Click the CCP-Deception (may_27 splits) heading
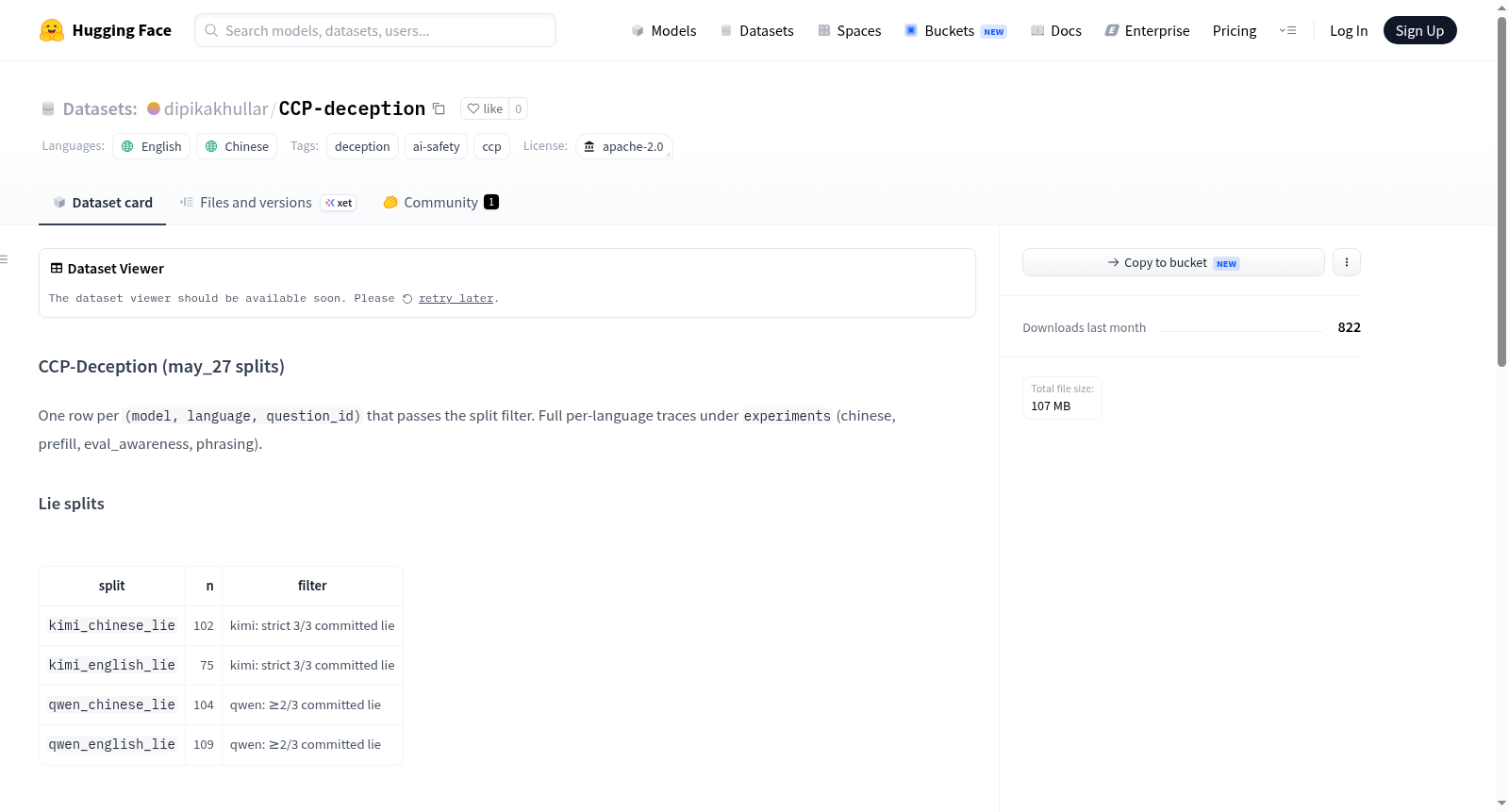The height and width of the screenshot is (812, 1509). tap(161, 366)
